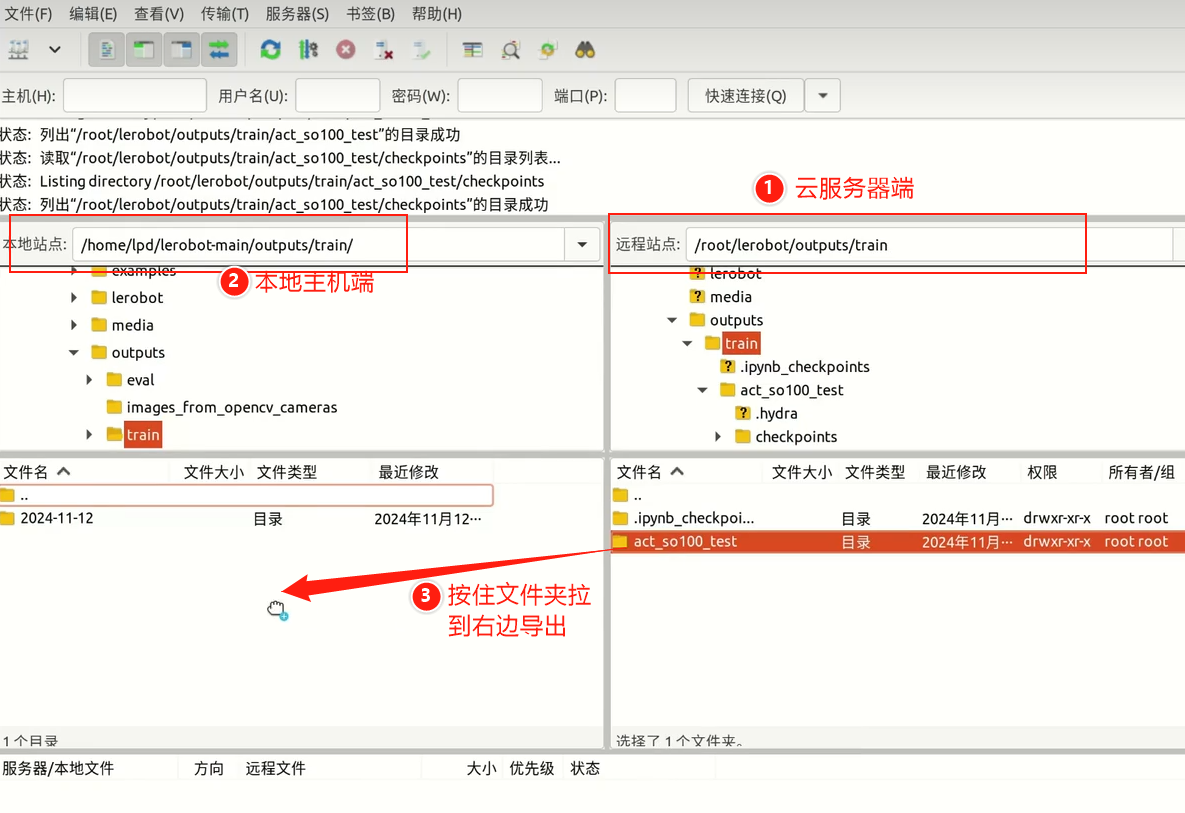Select the remote .hydra tree item

point(776,413)
